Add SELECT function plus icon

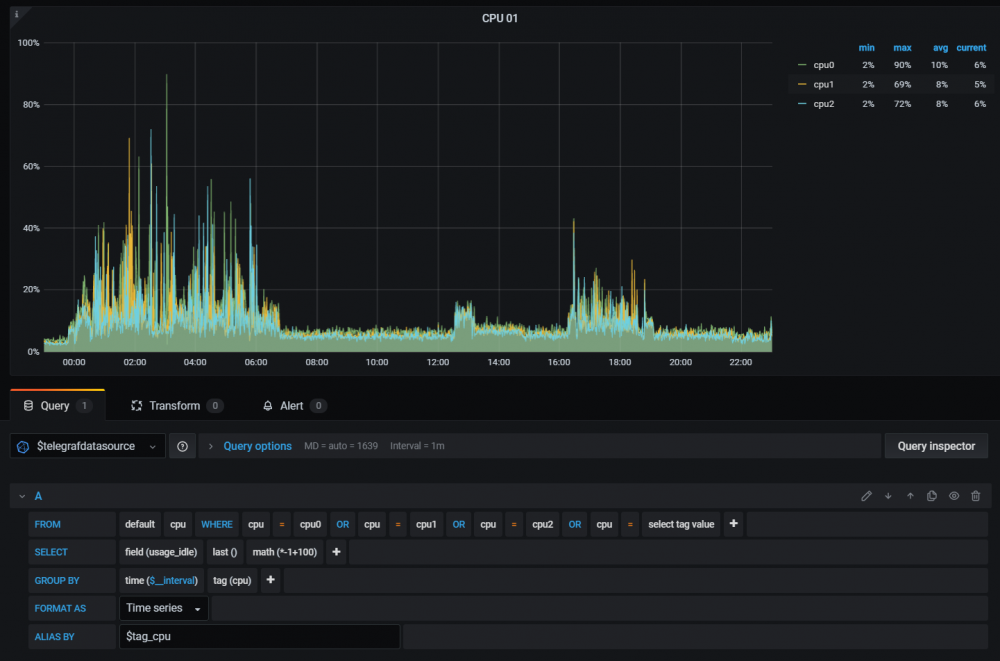tap(336, 552)
